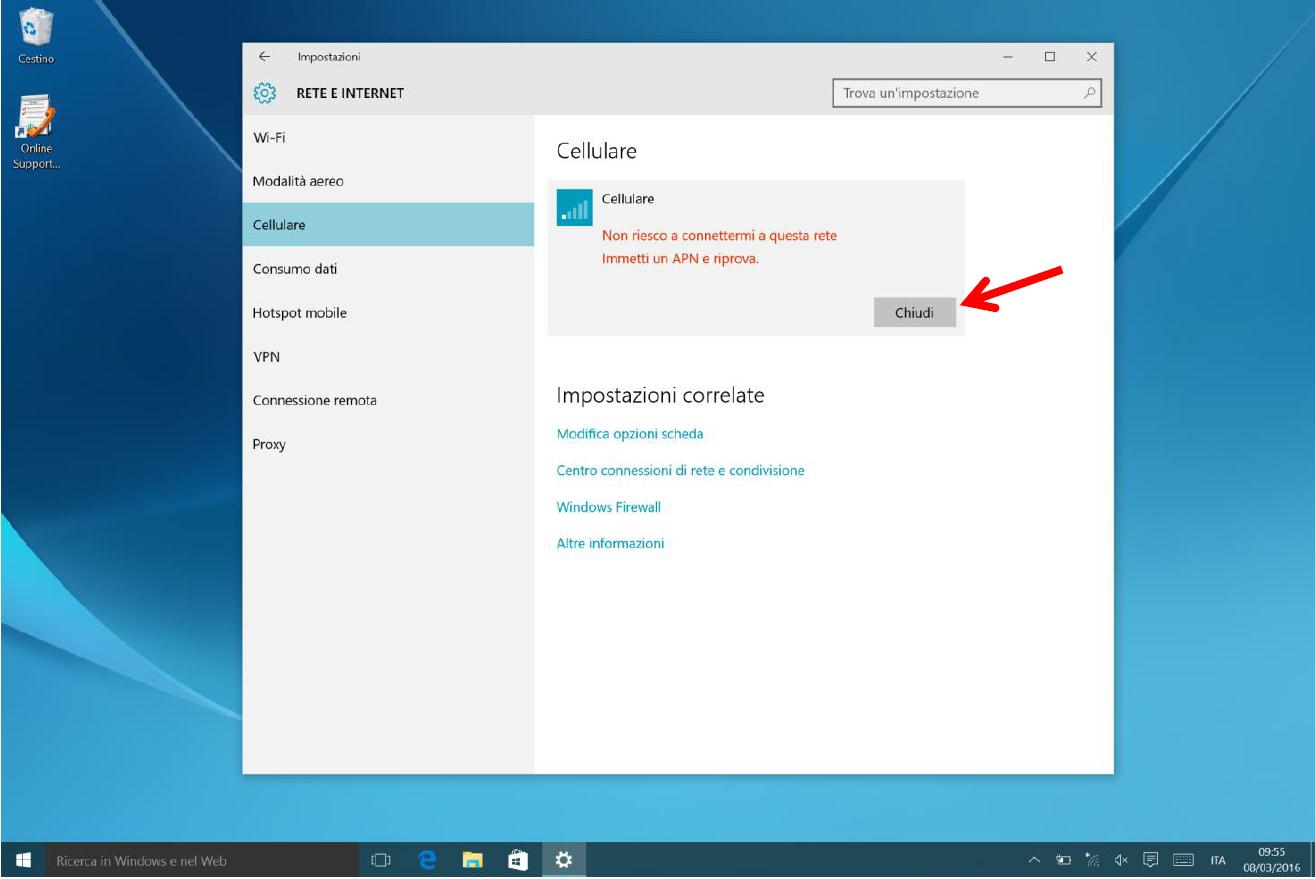This screenshot has width=1315, height=879.
Task: Open File Explorer from the taskbar
Action: coord(472,860)
